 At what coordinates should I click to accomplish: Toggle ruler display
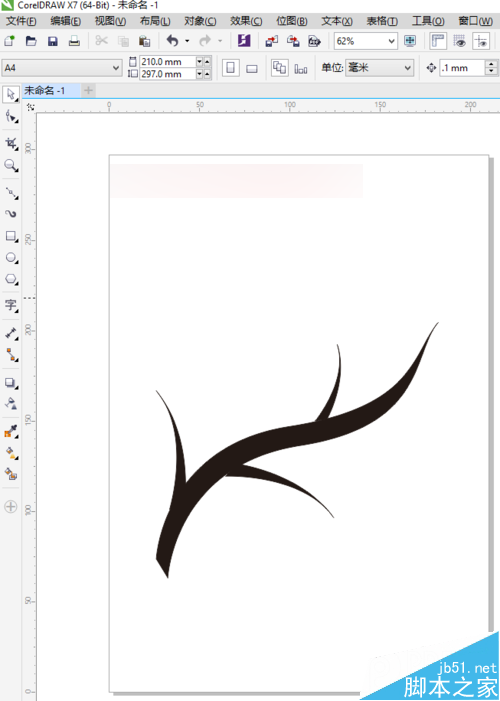coord(438,42)
